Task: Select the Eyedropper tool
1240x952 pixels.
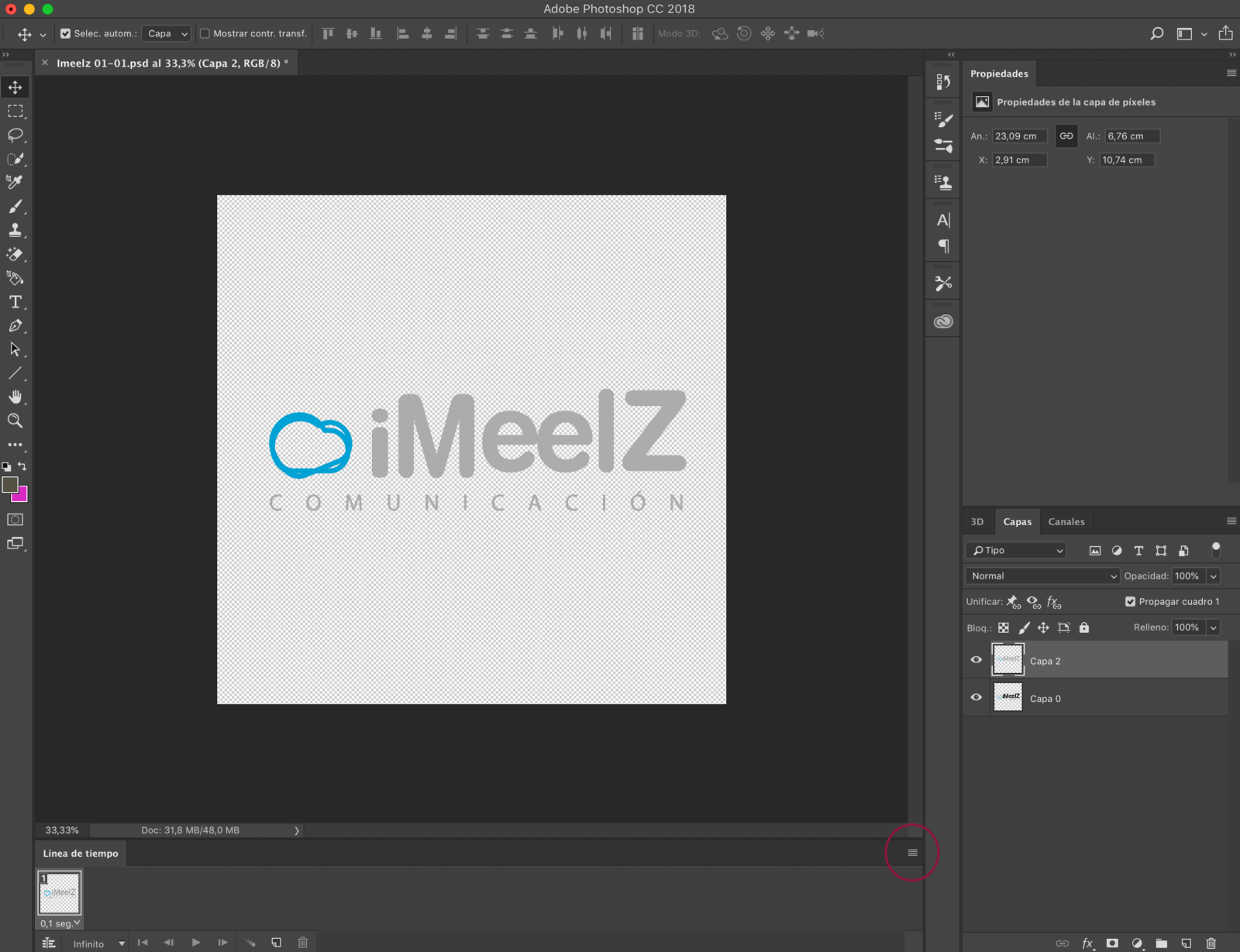Action: pos(15,183)
